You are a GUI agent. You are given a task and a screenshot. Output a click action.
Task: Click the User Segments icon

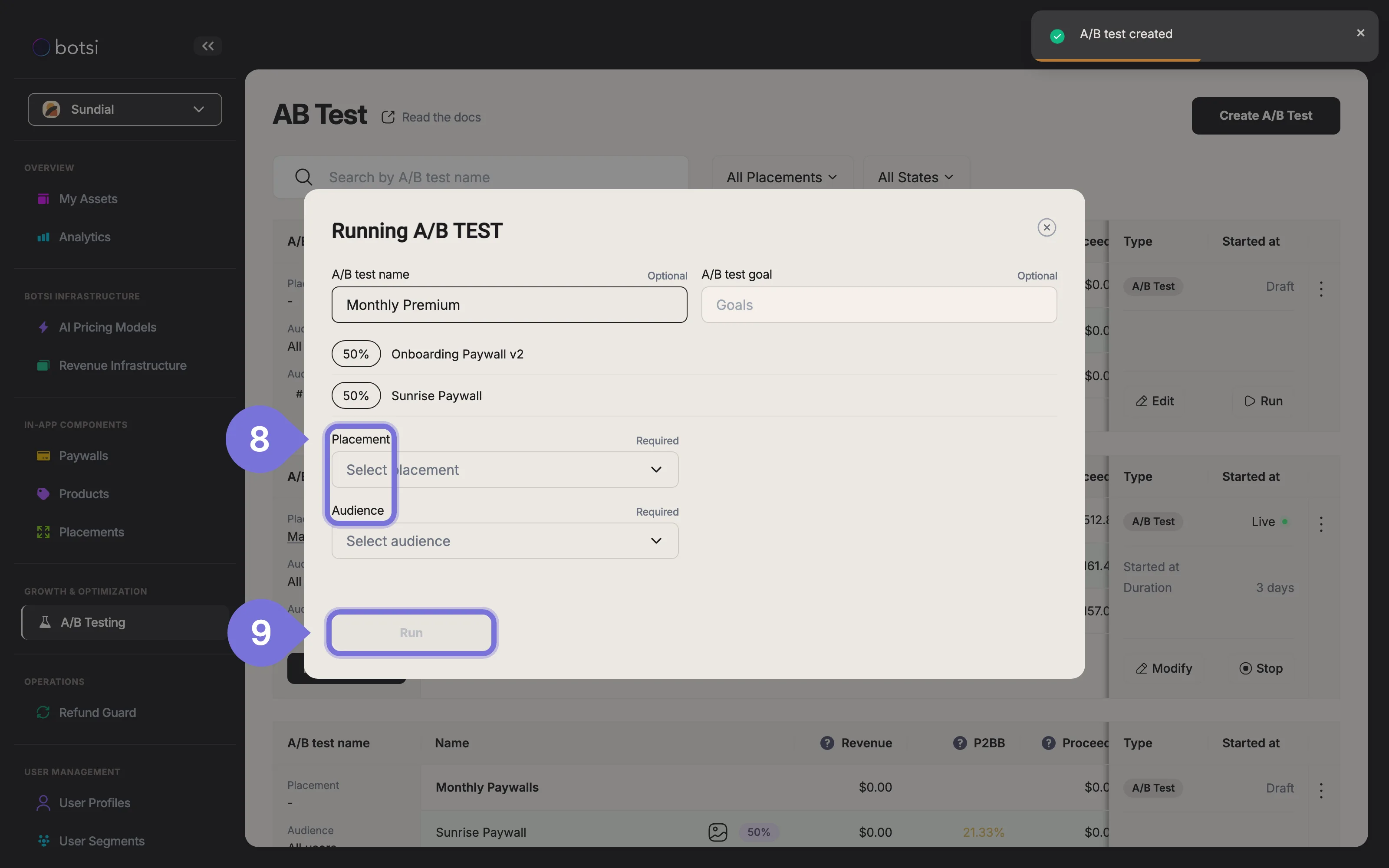pos(43,841)
